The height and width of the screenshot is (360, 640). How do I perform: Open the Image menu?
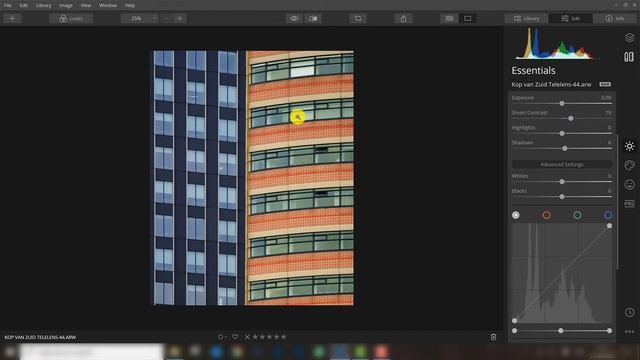66,5
